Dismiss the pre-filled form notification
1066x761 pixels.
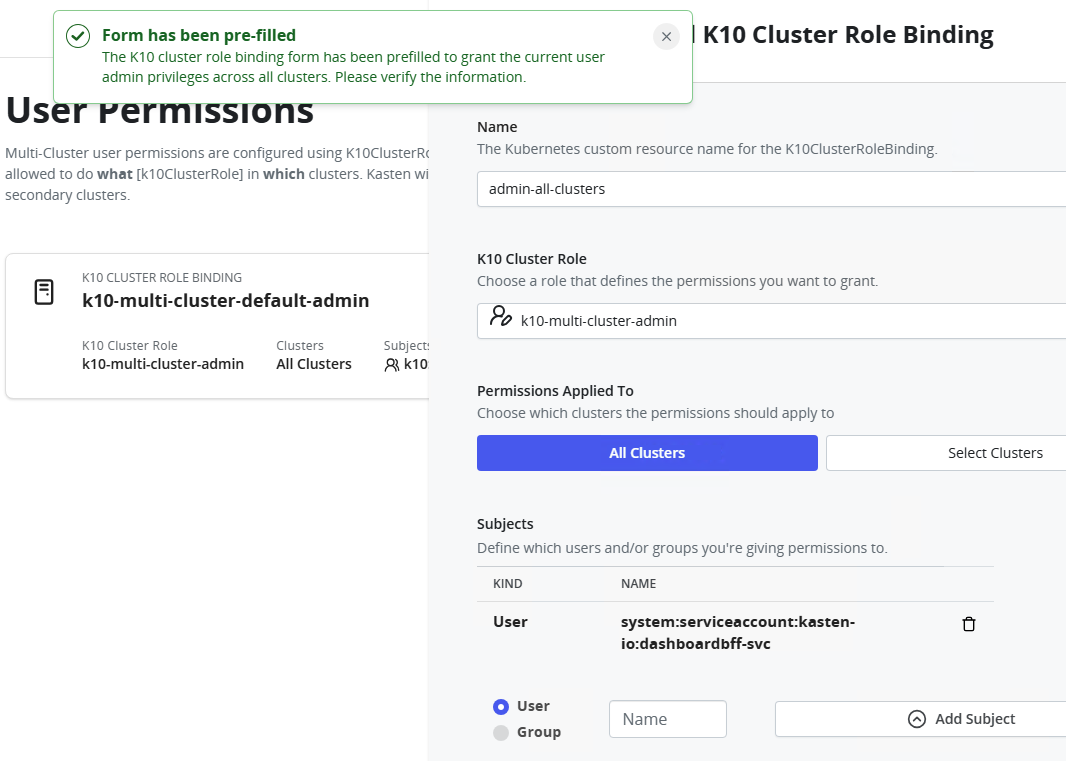click(x=666, y=37)
